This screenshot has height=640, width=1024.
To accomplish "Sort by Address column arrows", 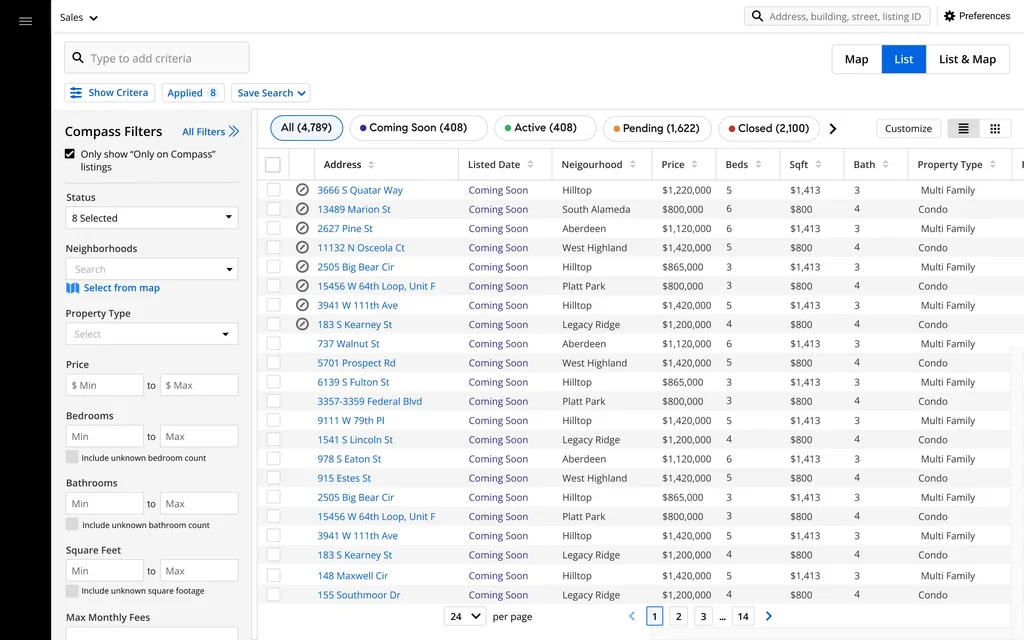I will 371,165.
